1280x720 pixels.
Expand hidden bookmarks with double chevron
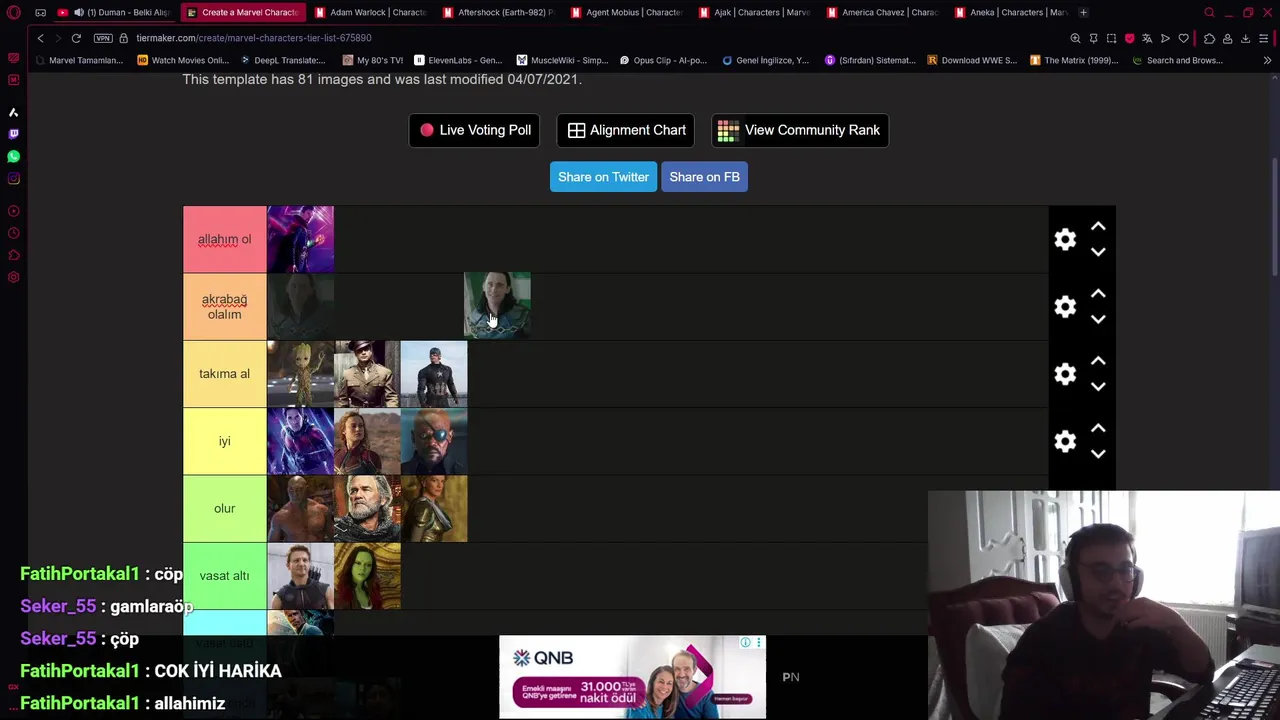click(1267, 60)
